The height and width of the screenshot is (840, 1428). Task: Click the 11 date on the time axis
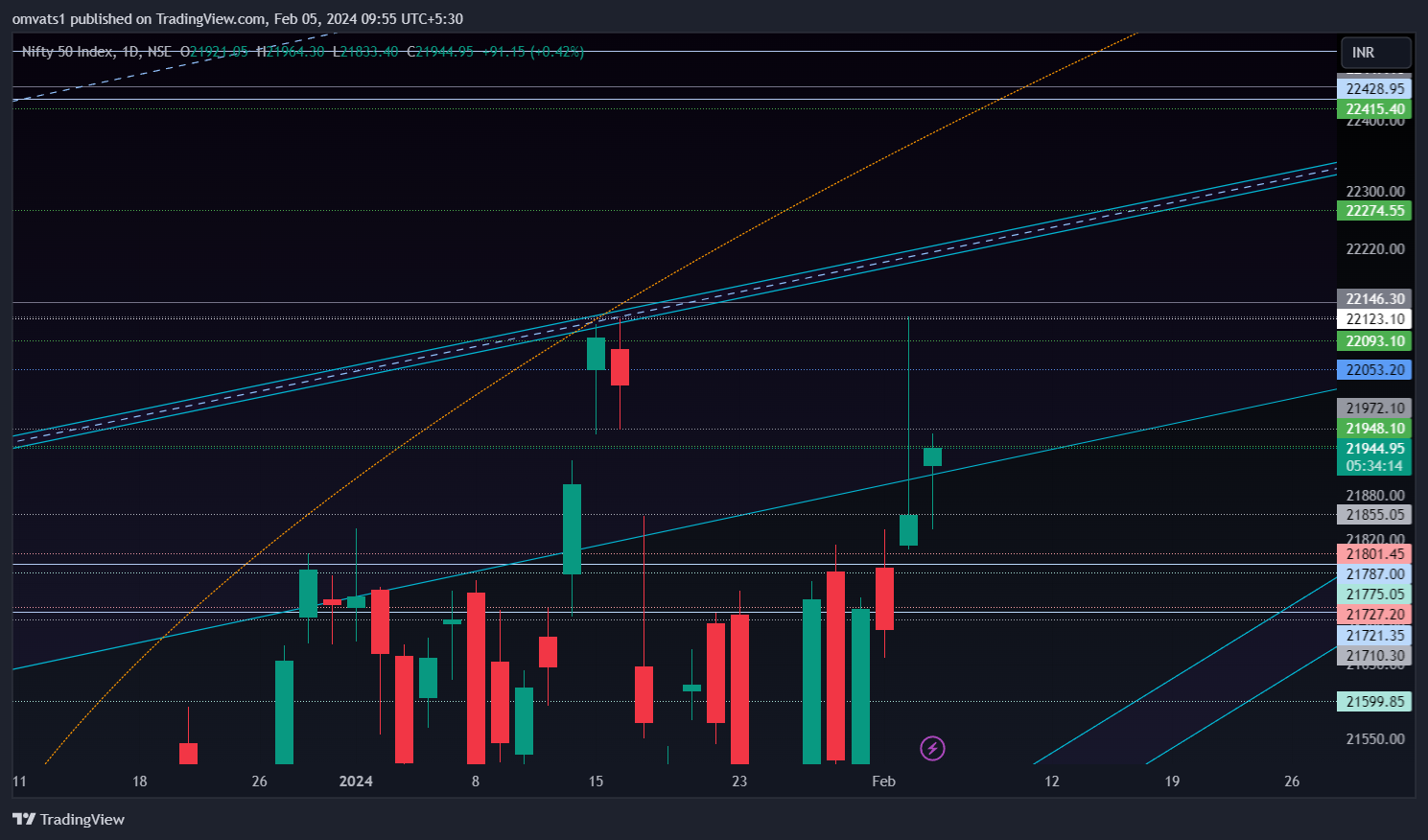coord(19,782)
